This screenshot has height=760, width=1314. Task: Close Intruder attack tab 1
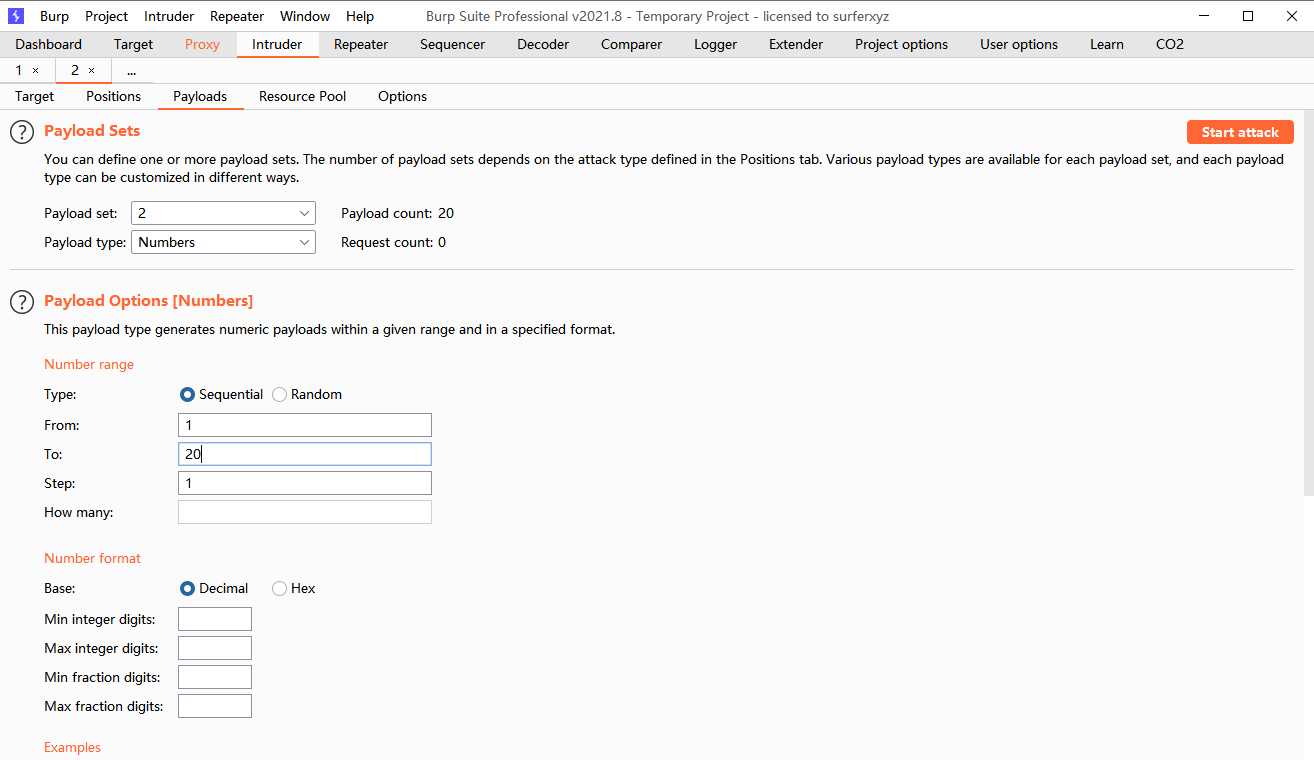[36, 71]
